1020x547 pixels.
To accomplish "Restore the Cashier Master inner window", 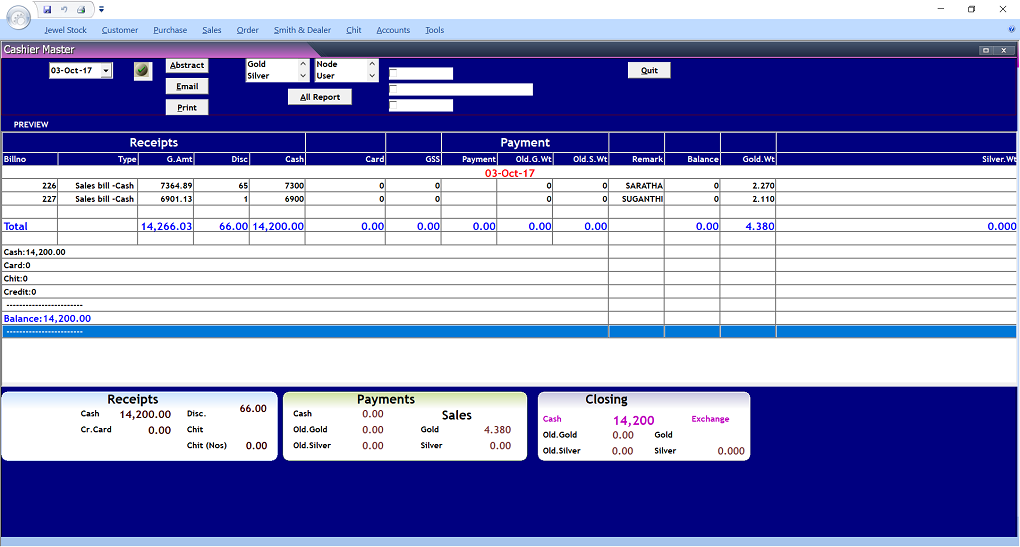I will pyautogui.click(x=986, y=49).
